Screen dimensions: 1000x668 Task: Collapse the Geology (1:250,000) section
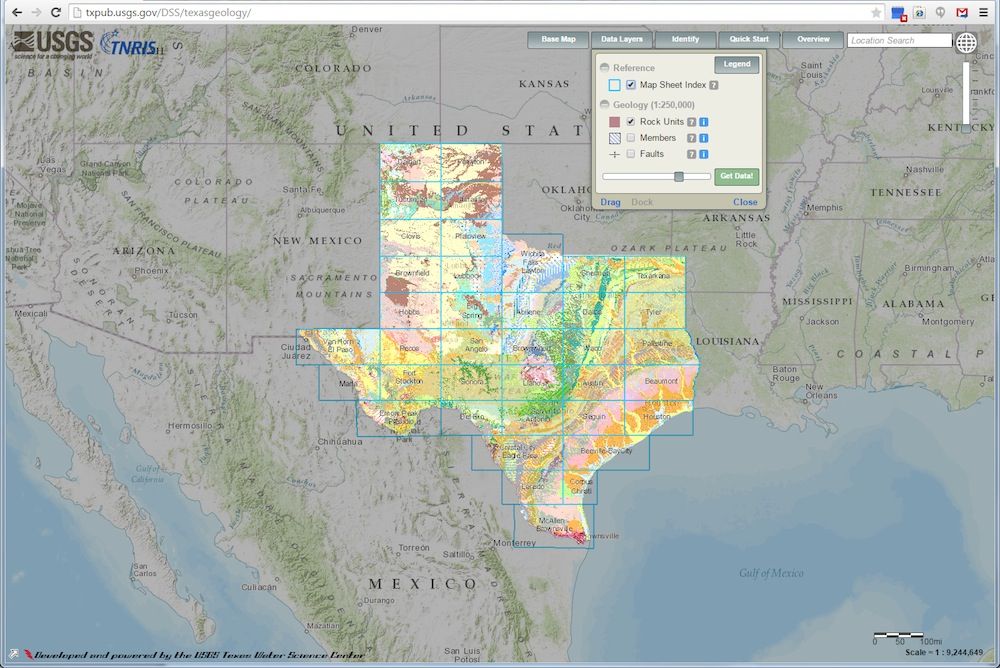click(604, 104)
